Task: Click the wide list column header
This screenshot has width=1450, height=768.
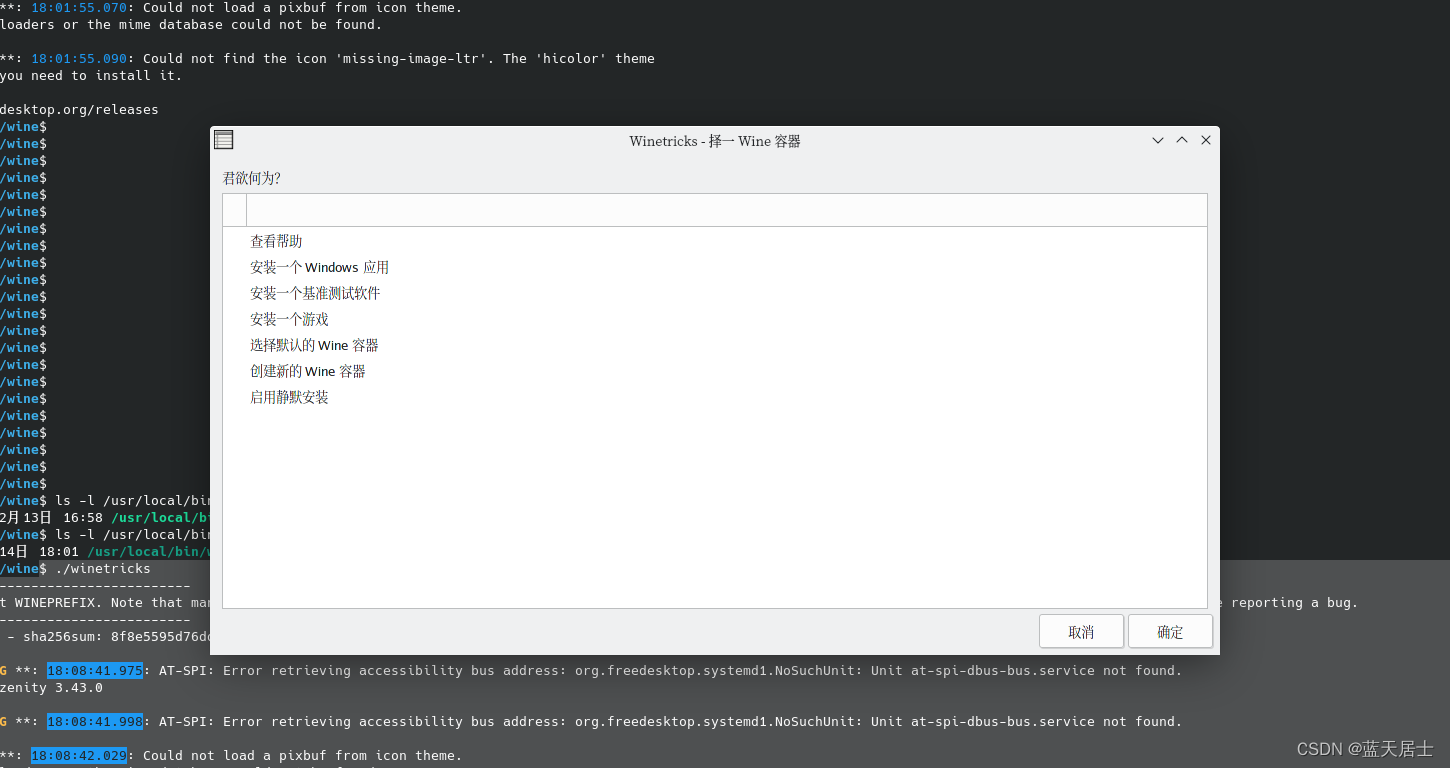Action: click(726, 210)
